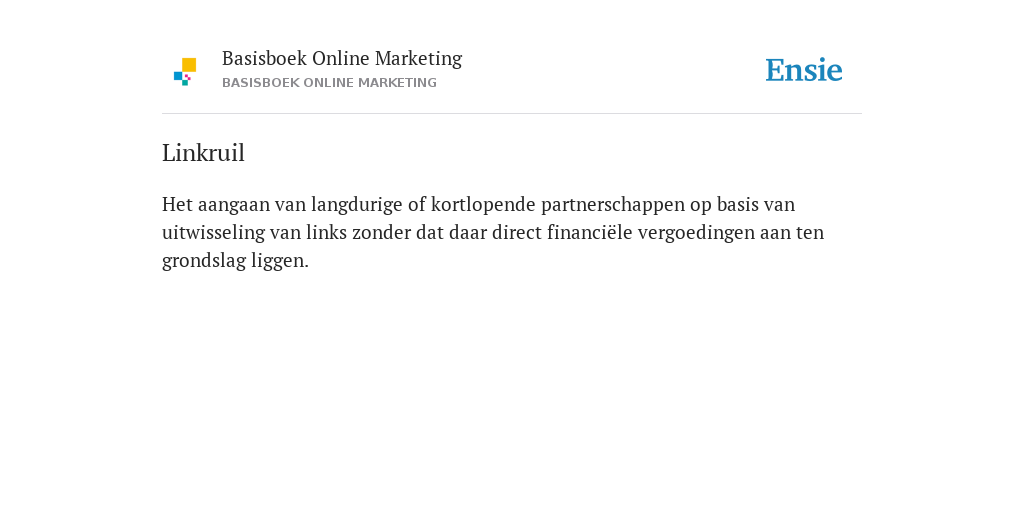Click the opening word "Het" of the definition
The width and height of the screenshot is (1024, 512).
click(x=177, y=204)
